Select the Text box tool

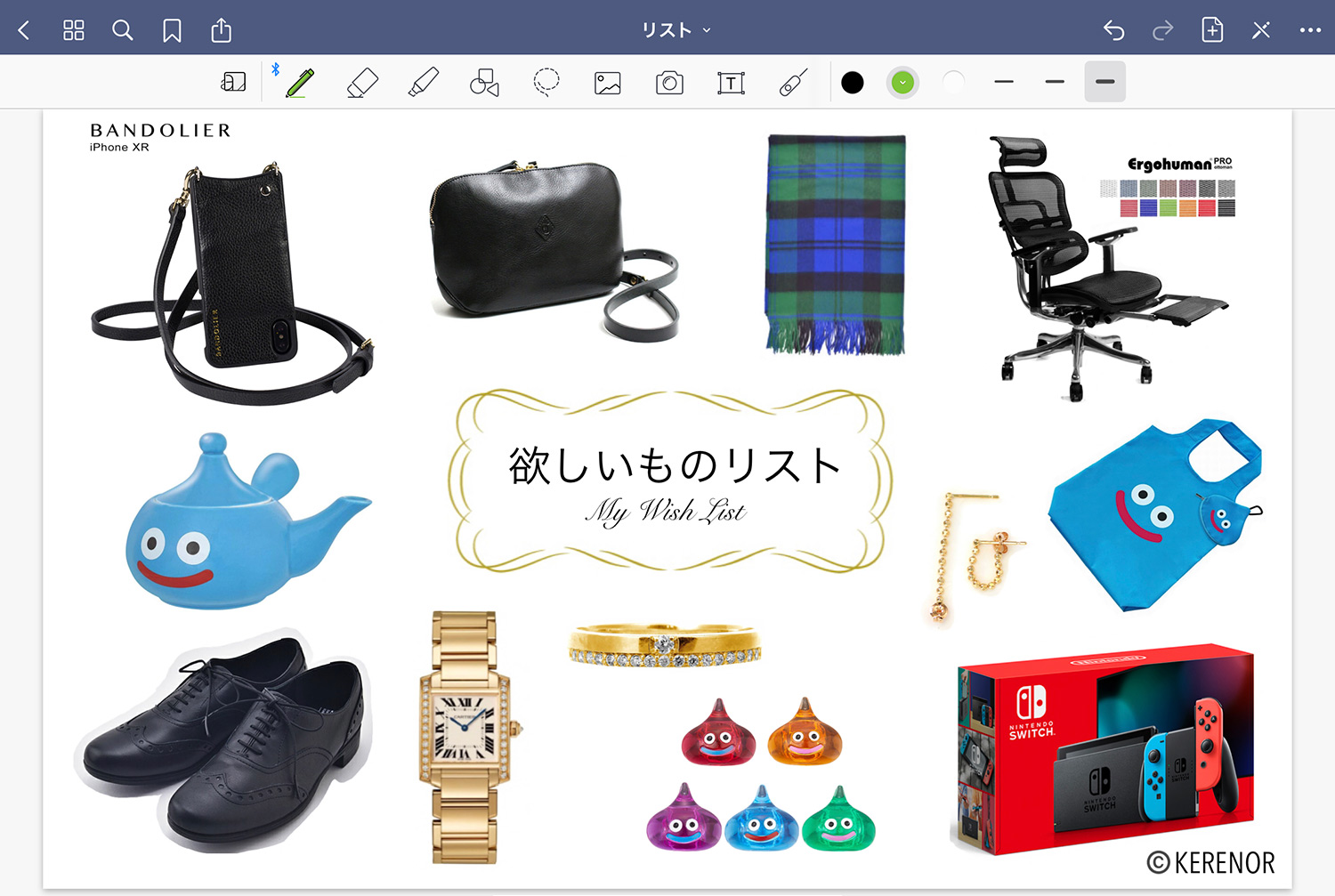coord(731,84)
